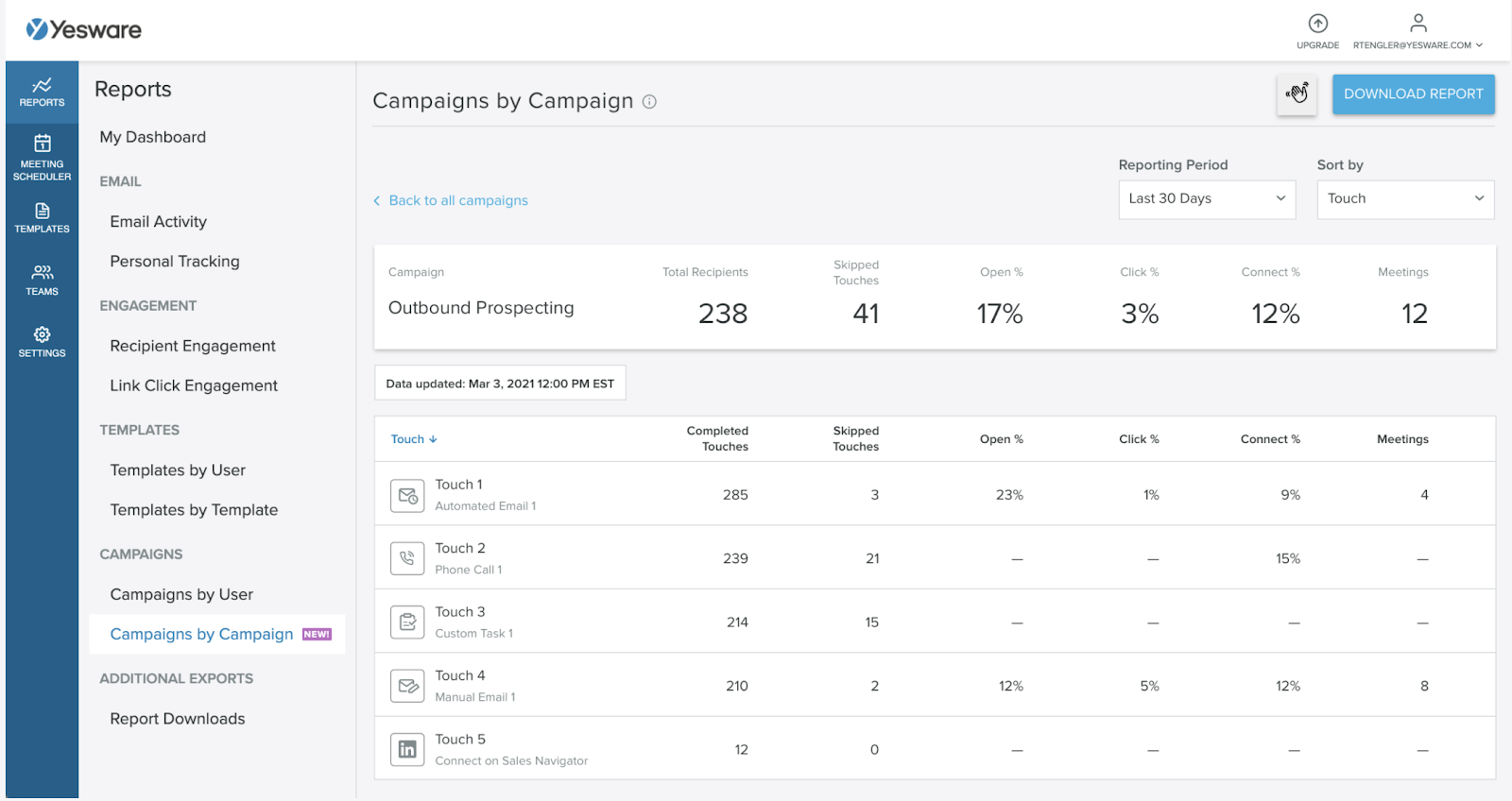The height and width of the screenshot is (801, 1512).
Task: Click the Download Report button
Action: click(1413, 94)
